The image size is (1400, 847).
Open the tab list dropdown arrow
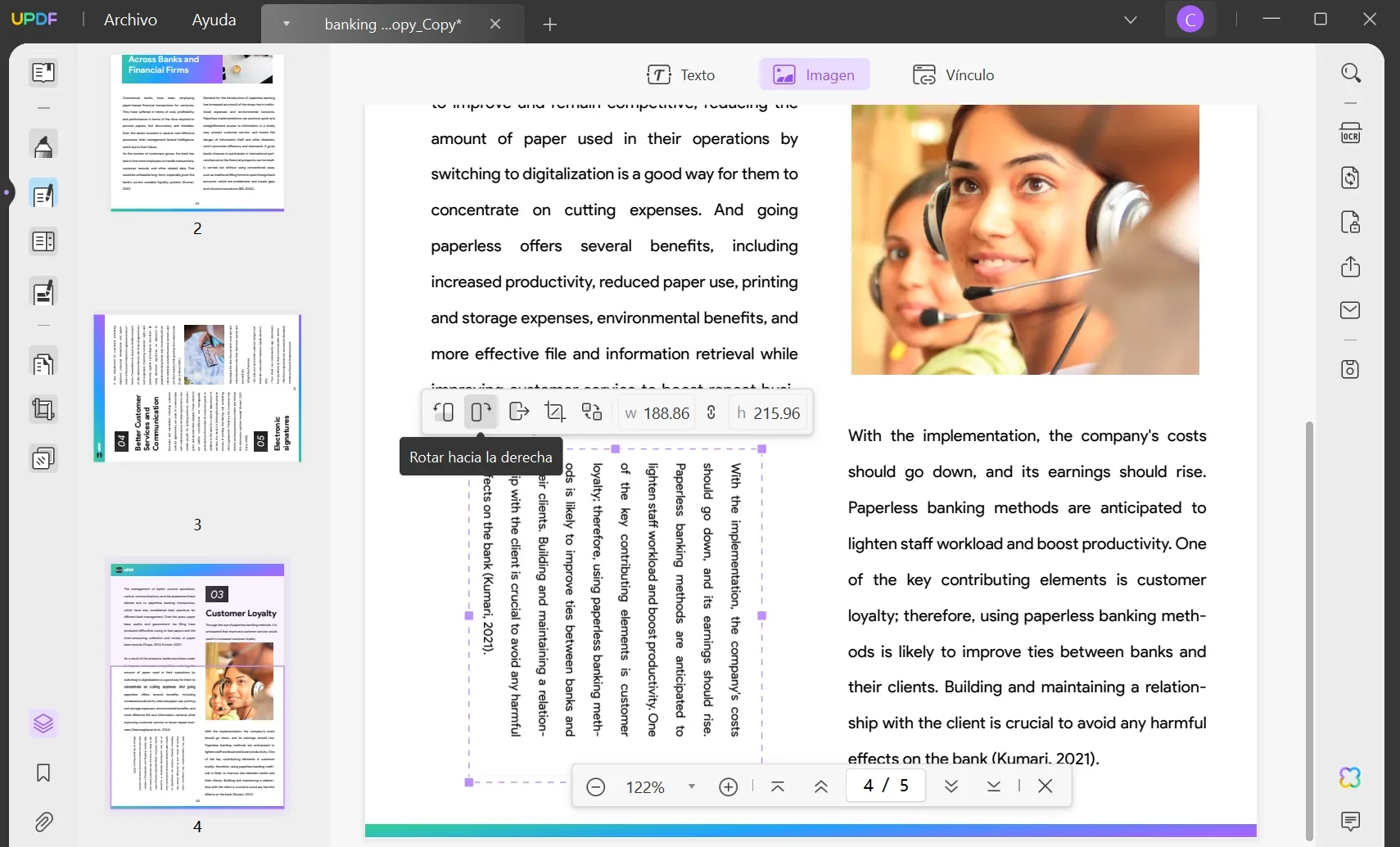tap(287, 24)
